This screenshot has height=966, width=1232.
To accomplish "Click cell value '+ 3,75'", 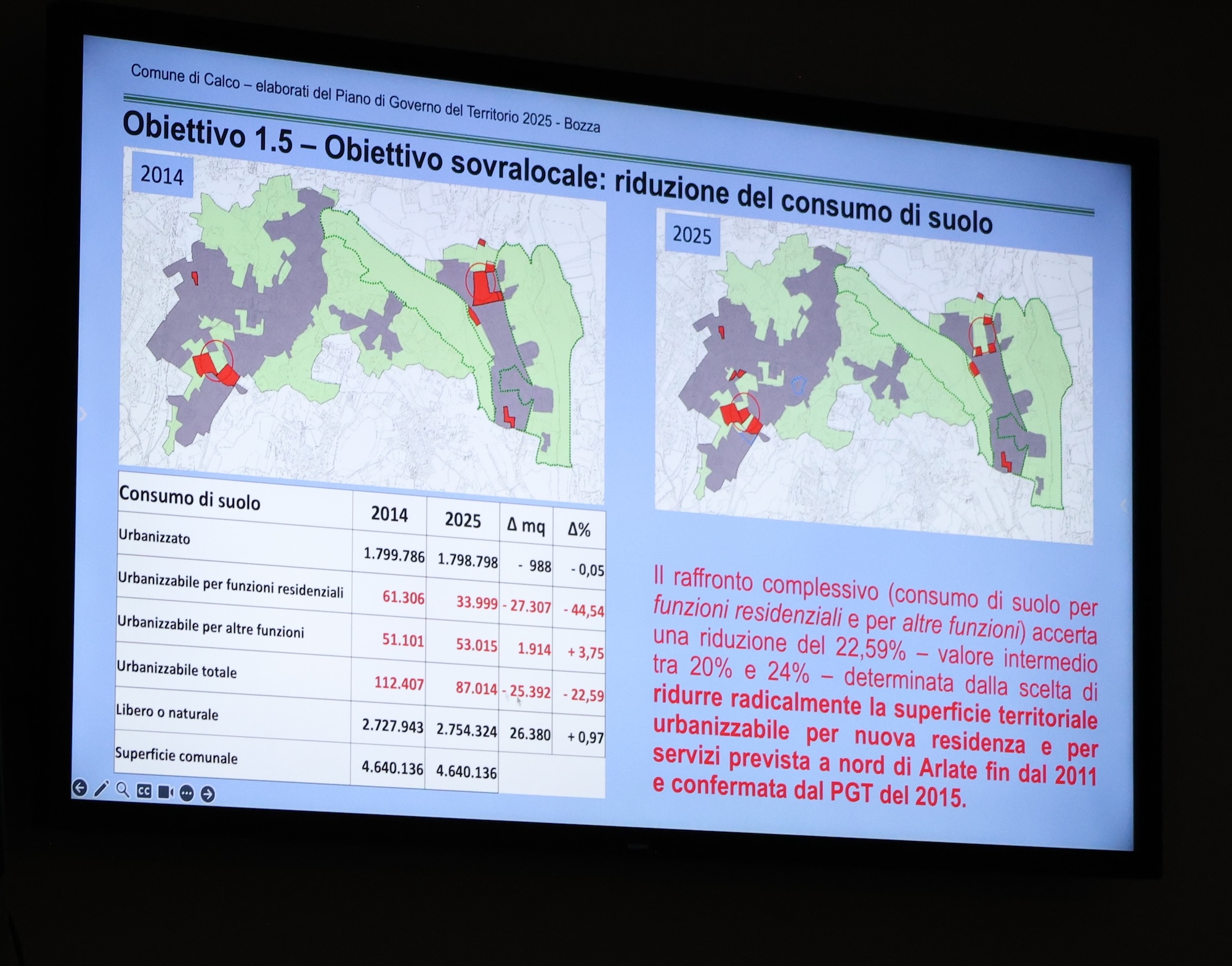I will (586, 652).
